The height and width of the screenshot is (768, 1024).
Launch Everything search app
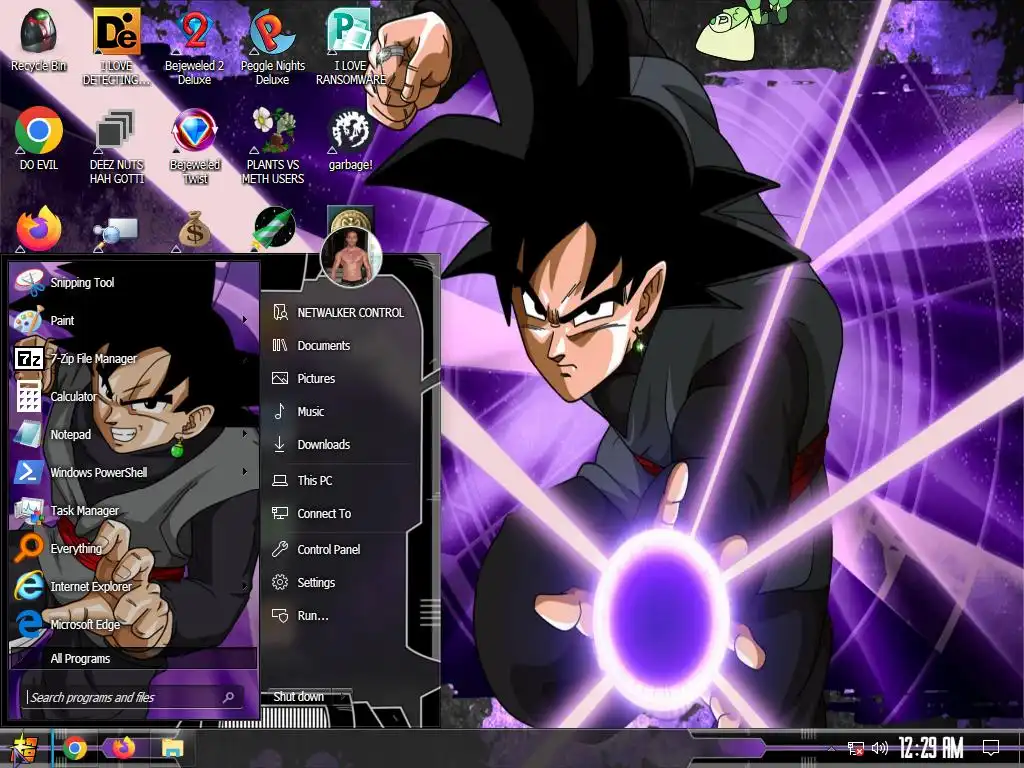point(134,549)
